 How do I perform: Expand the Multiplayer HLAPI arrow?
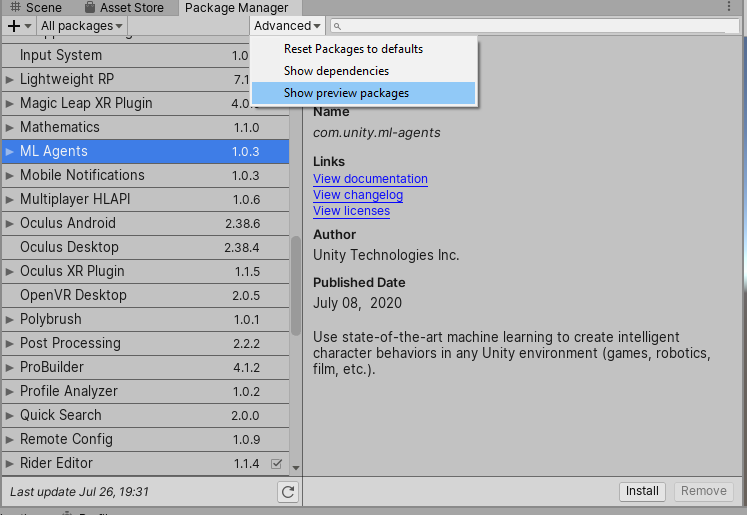pos(10,200)
